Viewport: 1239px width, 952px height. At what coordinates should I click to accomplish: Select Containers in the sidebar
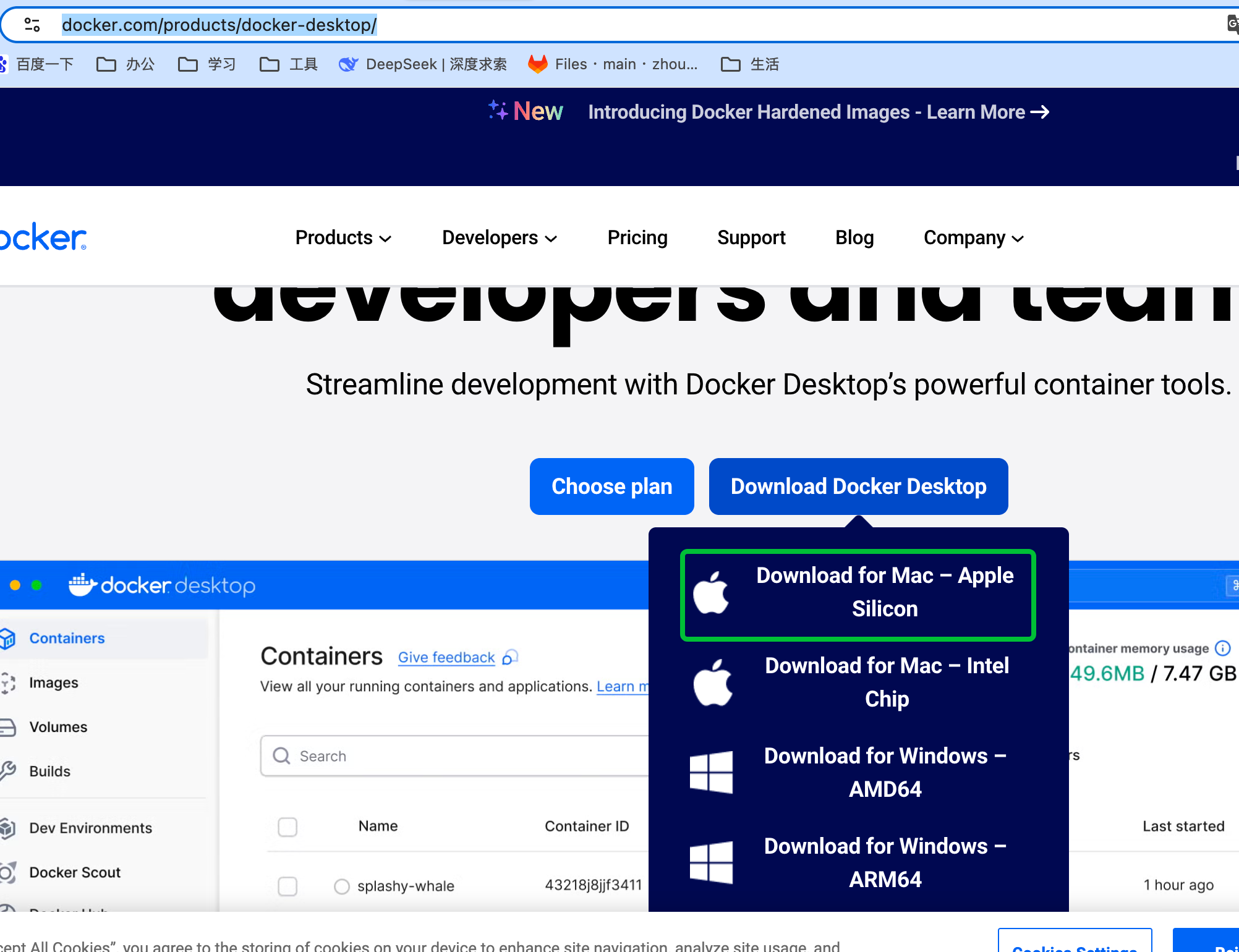pyautogui.click(x=104, y=638)
